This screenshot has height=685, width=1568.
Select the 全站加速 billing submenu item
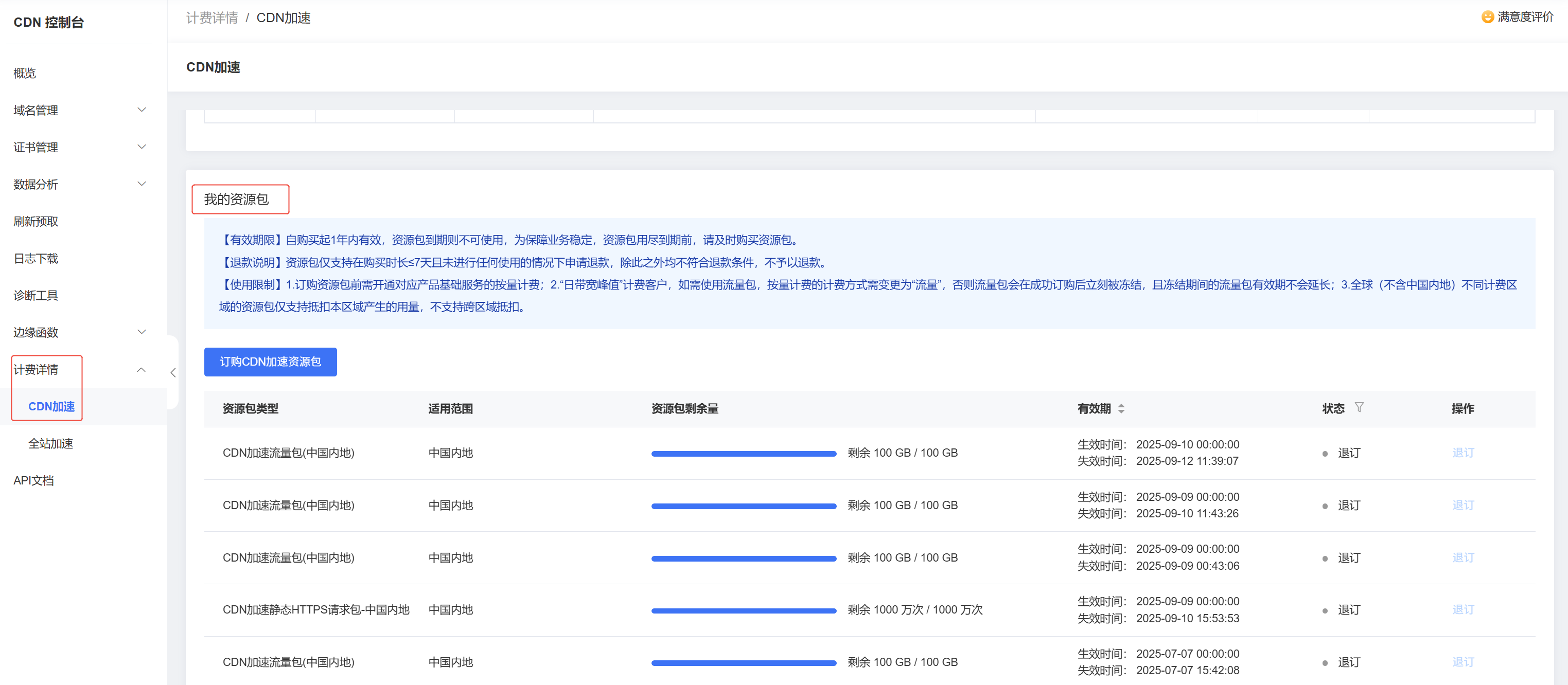(x=50, y=443)
